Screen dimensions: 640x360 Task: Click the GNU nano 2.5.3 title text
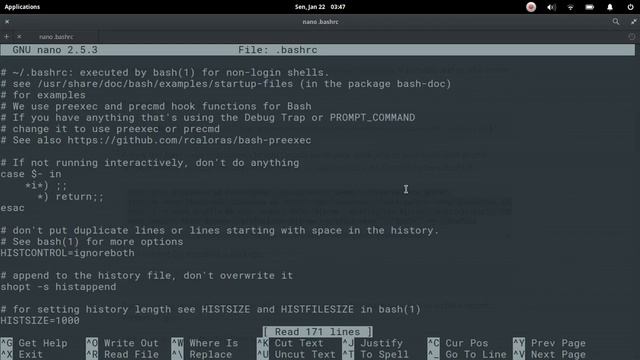click(55, 50)
